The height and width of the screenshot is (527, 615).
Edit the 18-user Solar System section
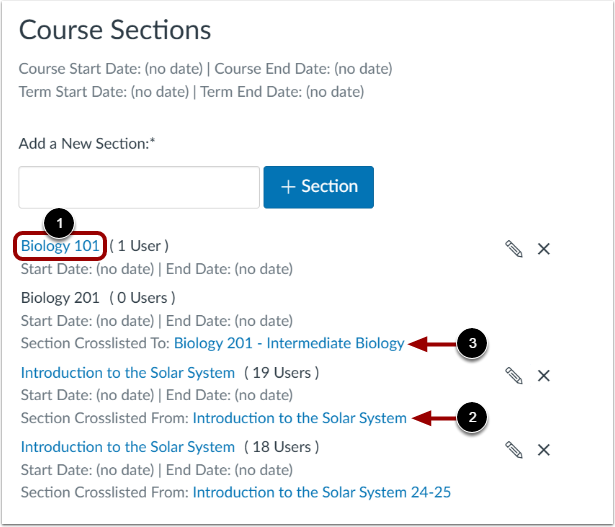click(x=514, y=449)
